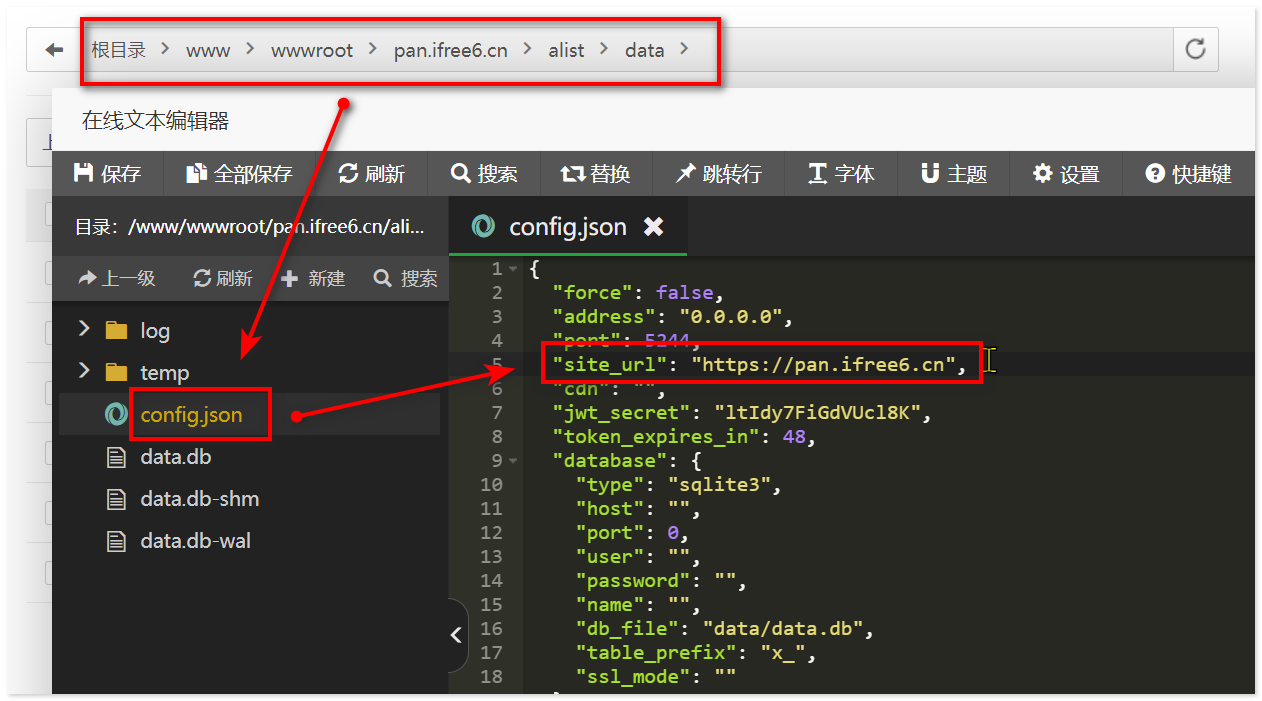
Task: Expand the temp folder
Action: (x=84, y=372)
